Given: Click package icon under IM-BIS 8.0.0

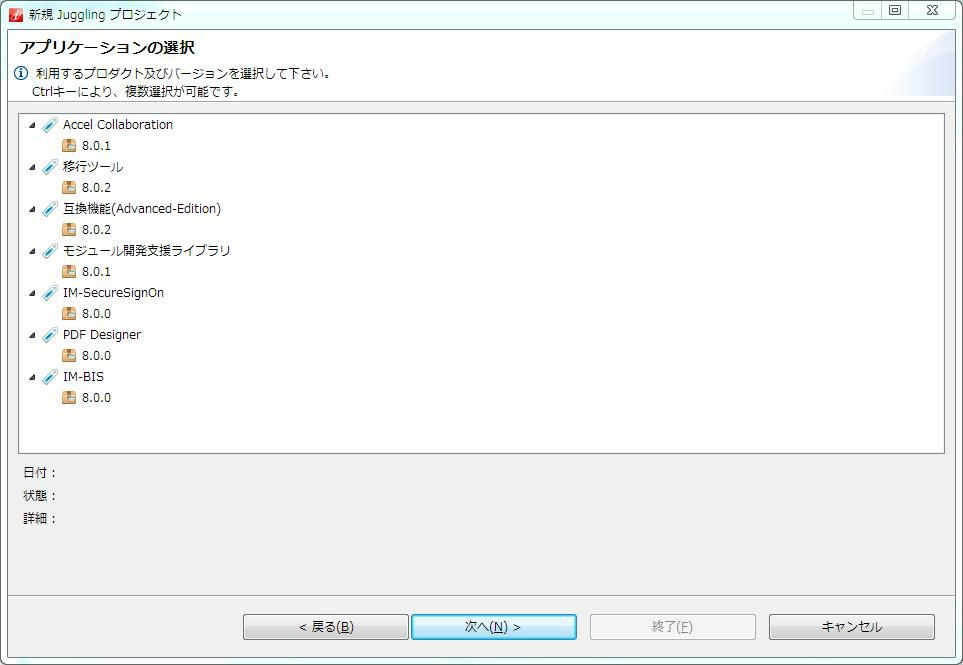Looking at the screenshot, I should [x=69, y=397].
